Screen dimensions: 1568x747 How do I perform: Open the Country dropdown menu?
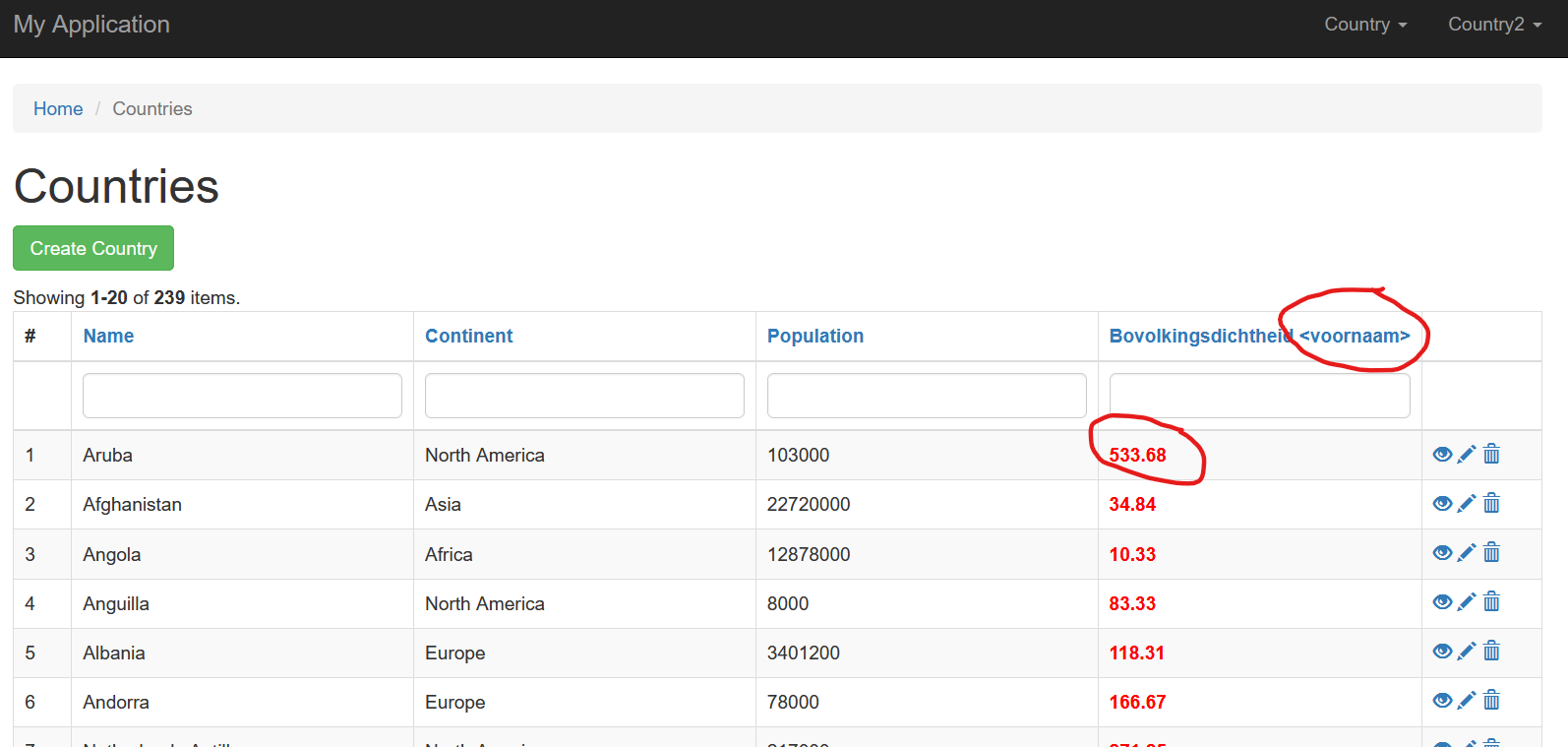pos(1365,25)
